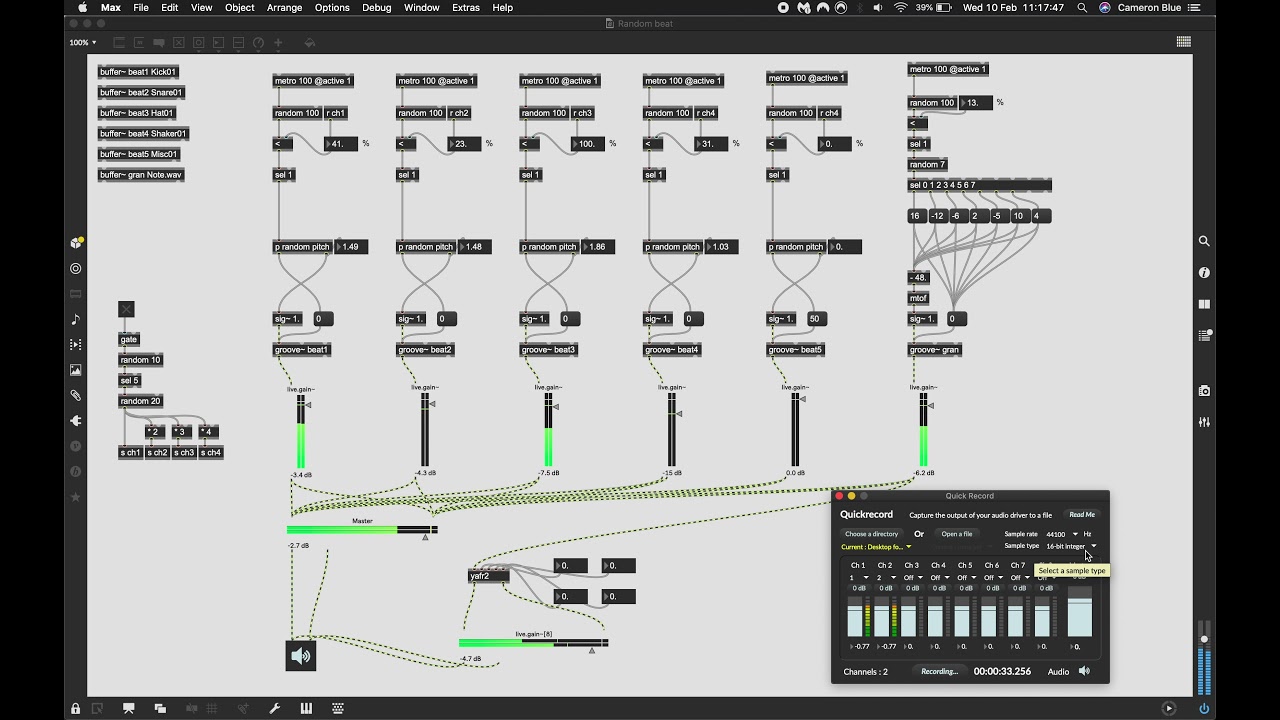
Task: Click the live.gain~ slider under groove~ beat1
Action: point(300,430)
